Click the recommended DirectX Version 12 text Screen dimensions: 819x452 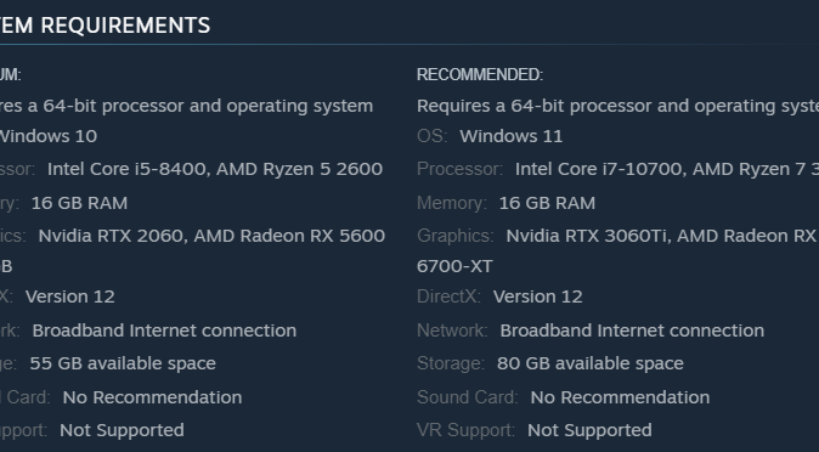coord(538,297)
